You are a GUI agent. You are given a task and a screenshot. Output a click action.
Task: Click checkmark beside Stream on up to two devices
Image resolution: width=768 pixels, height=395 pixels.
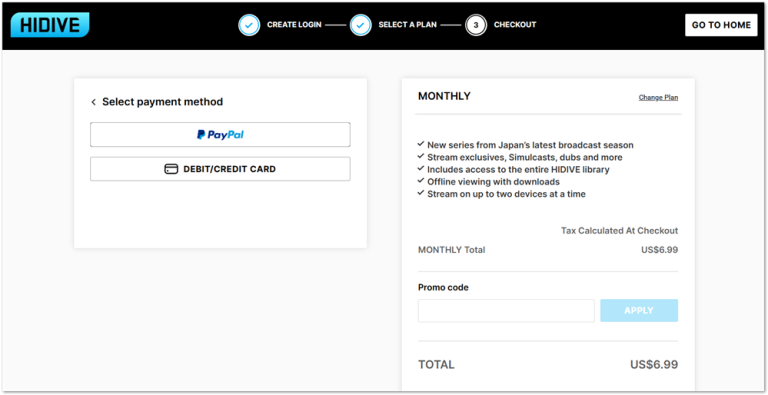tap(421, 193)
